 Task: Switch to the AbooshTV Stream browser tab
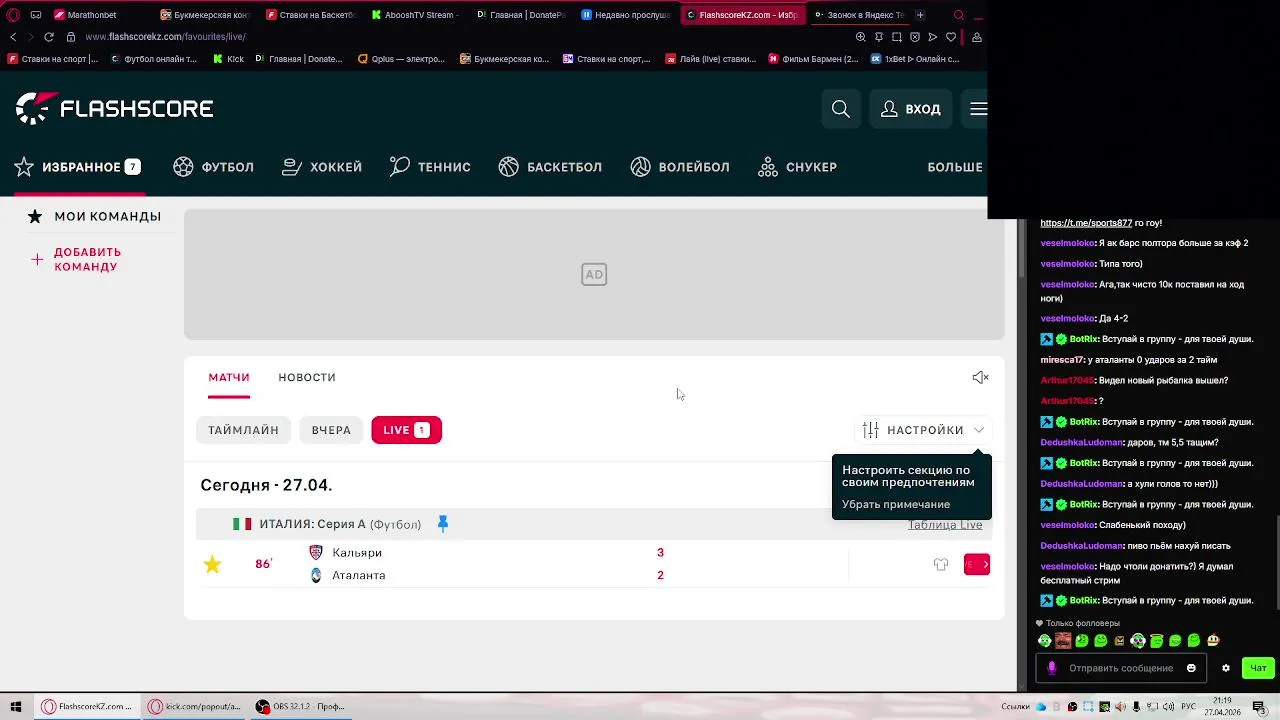(x=415, y=15)
